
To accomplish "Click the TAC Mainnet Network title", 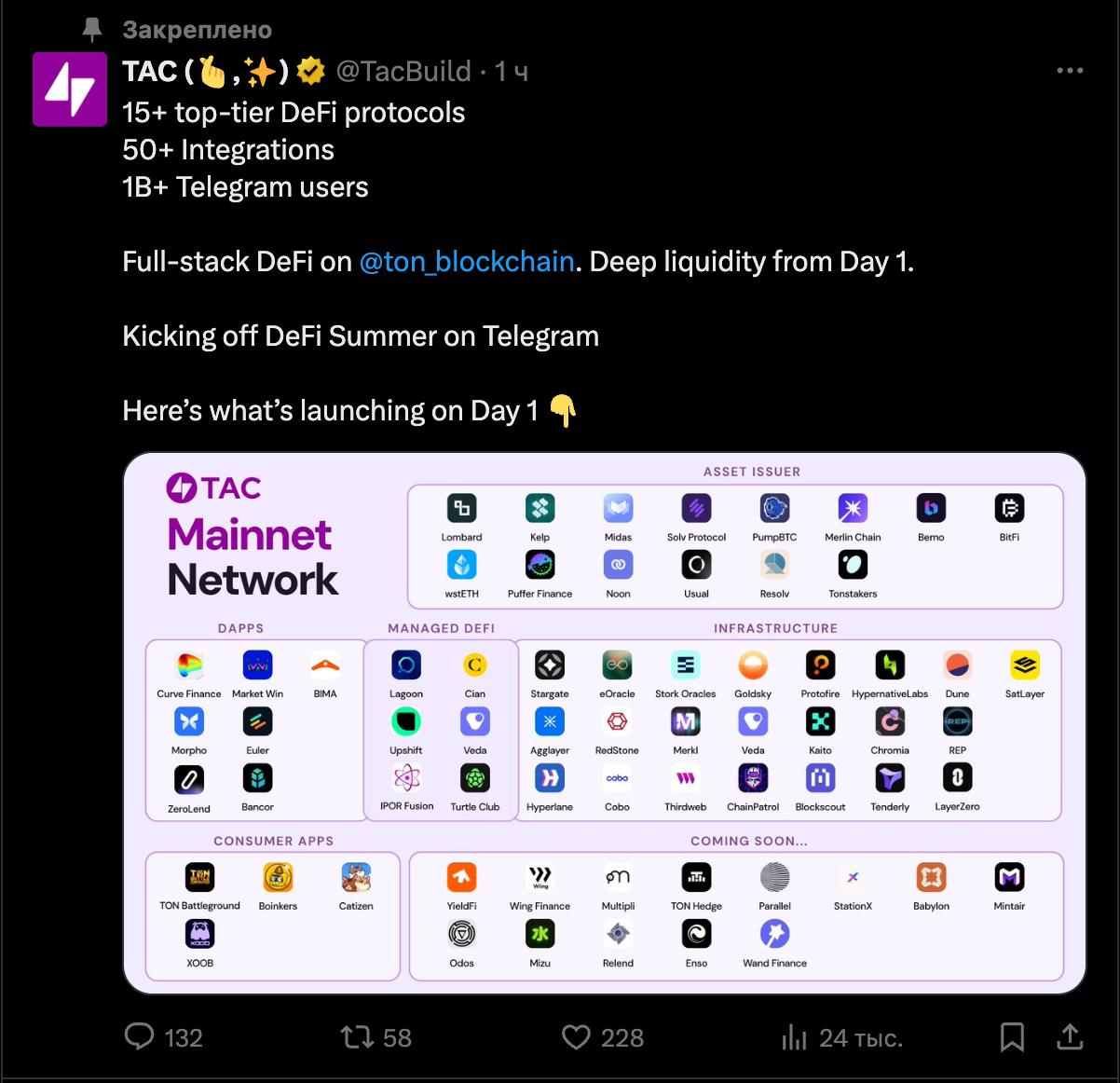I will point(252,535).
